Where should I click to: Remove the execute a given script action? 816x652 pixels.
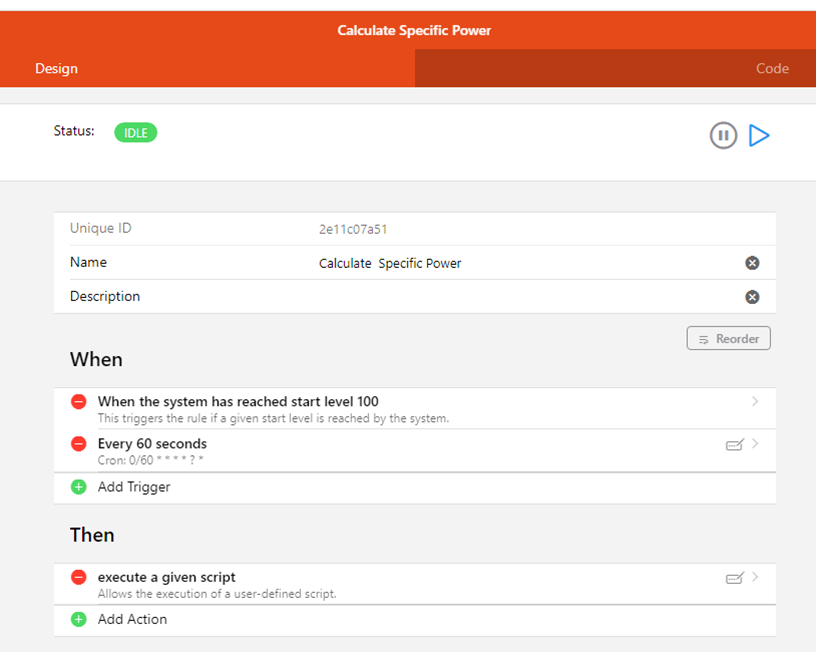(x=79, y=577)
